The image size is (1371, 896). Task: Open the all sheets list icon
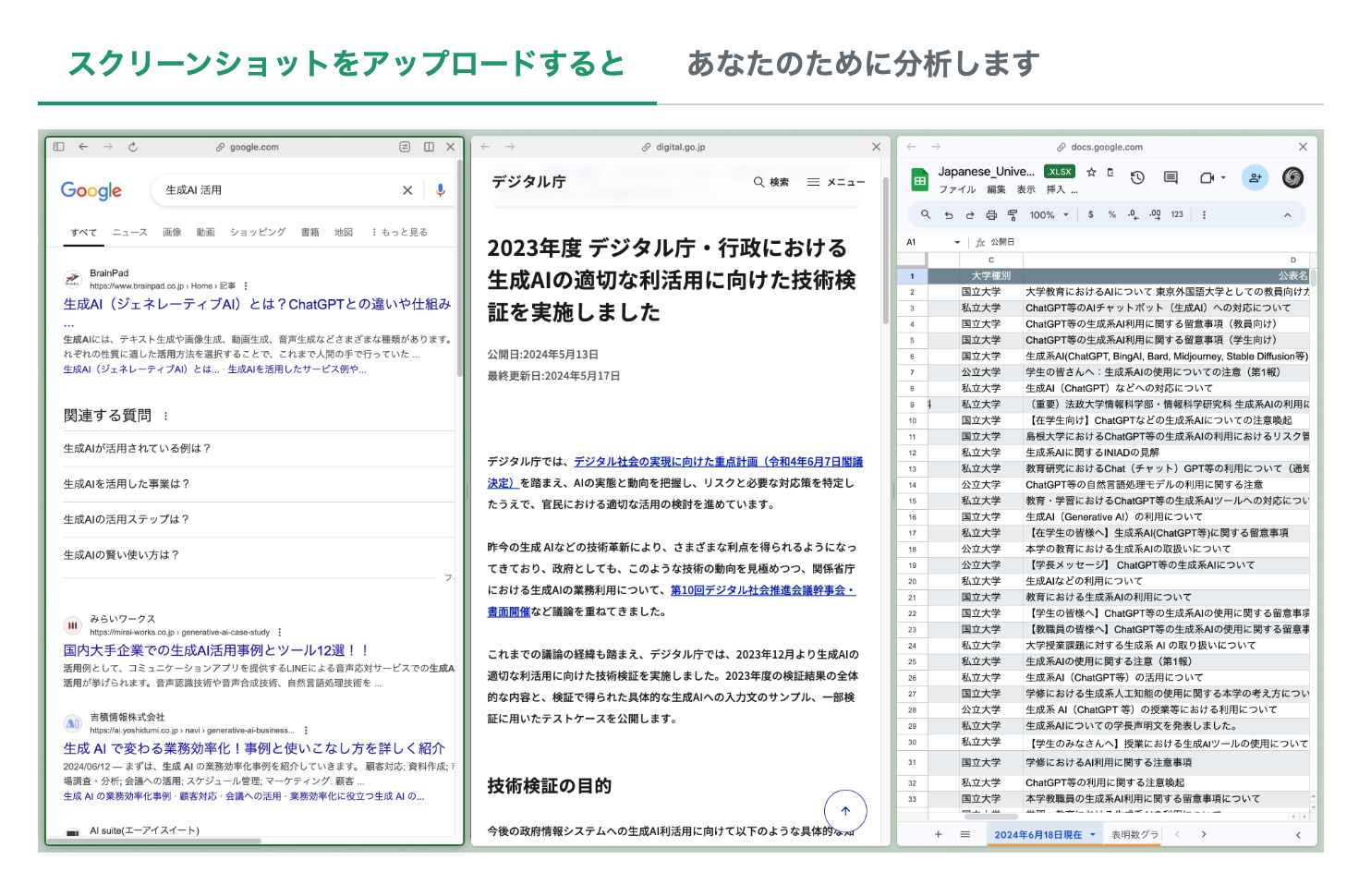[965, 834]
